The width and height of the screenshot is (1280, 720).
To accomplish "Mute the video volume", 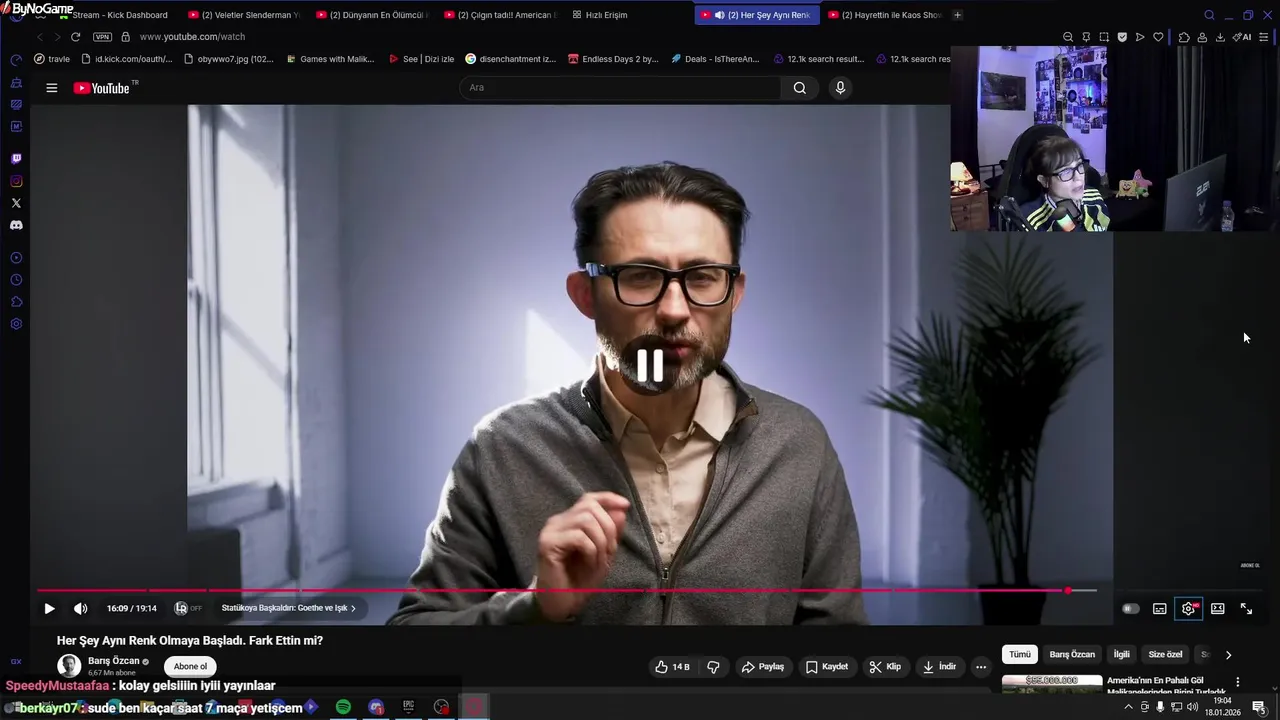I will 81,608.
